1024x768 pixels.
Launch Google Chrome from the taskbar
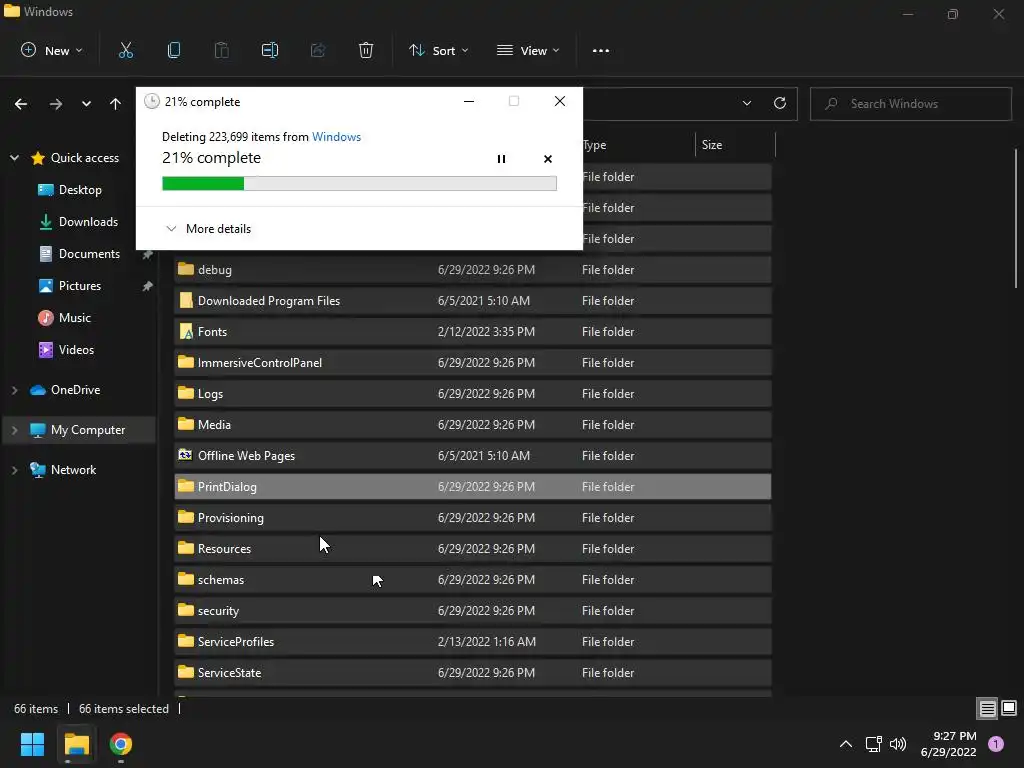coord(121,744)
